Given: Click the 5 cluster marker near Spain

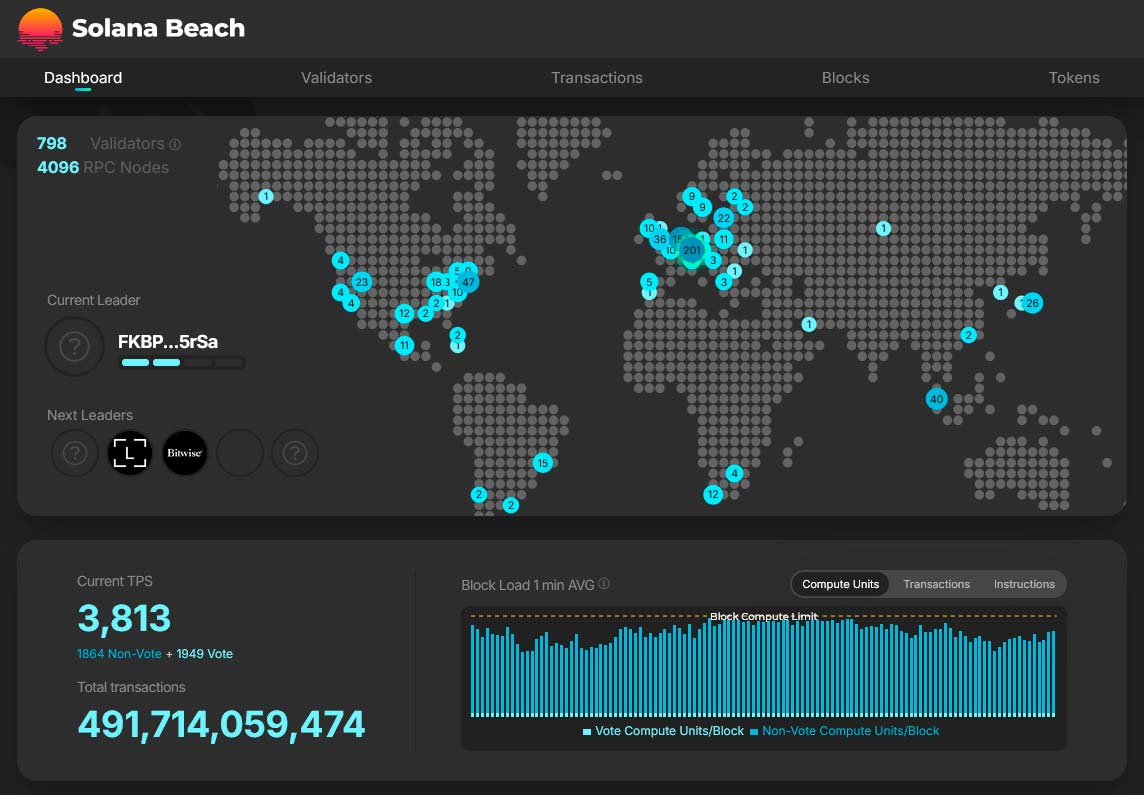Looking at the screenshot, I should [649, 282].
